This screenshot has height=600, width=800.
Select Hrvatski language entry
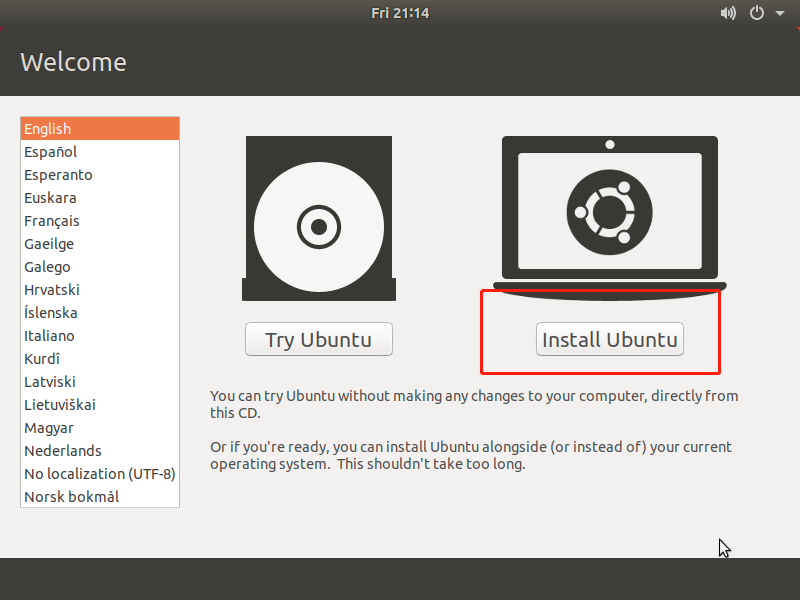(x=100, y=290)
